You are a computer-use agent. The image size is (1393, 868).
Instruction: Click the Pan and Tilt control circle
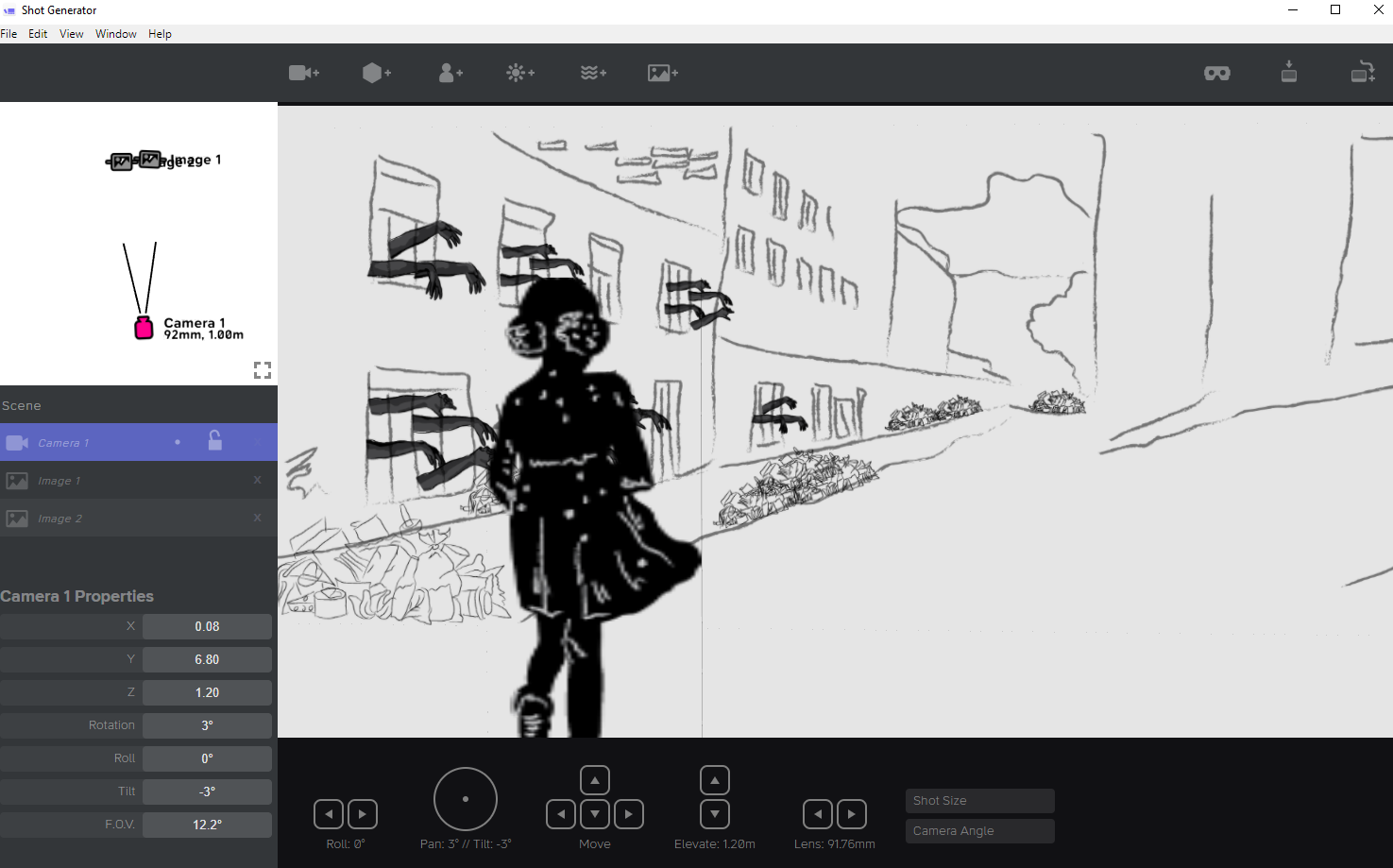(465, 798)
